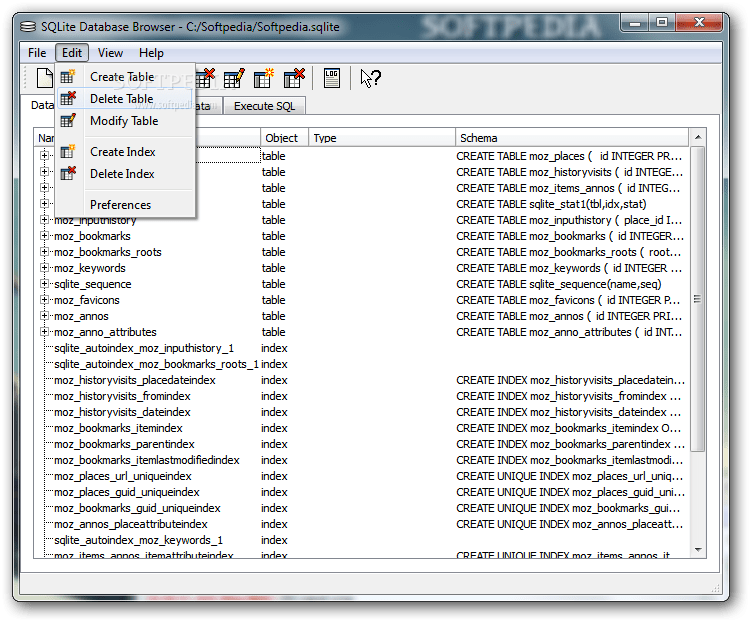The width and height of the screenshot is (750, 622).
Task: Select moz_bookmarks_itemlastmodifiedindex row
Action: tap(361, 460)
